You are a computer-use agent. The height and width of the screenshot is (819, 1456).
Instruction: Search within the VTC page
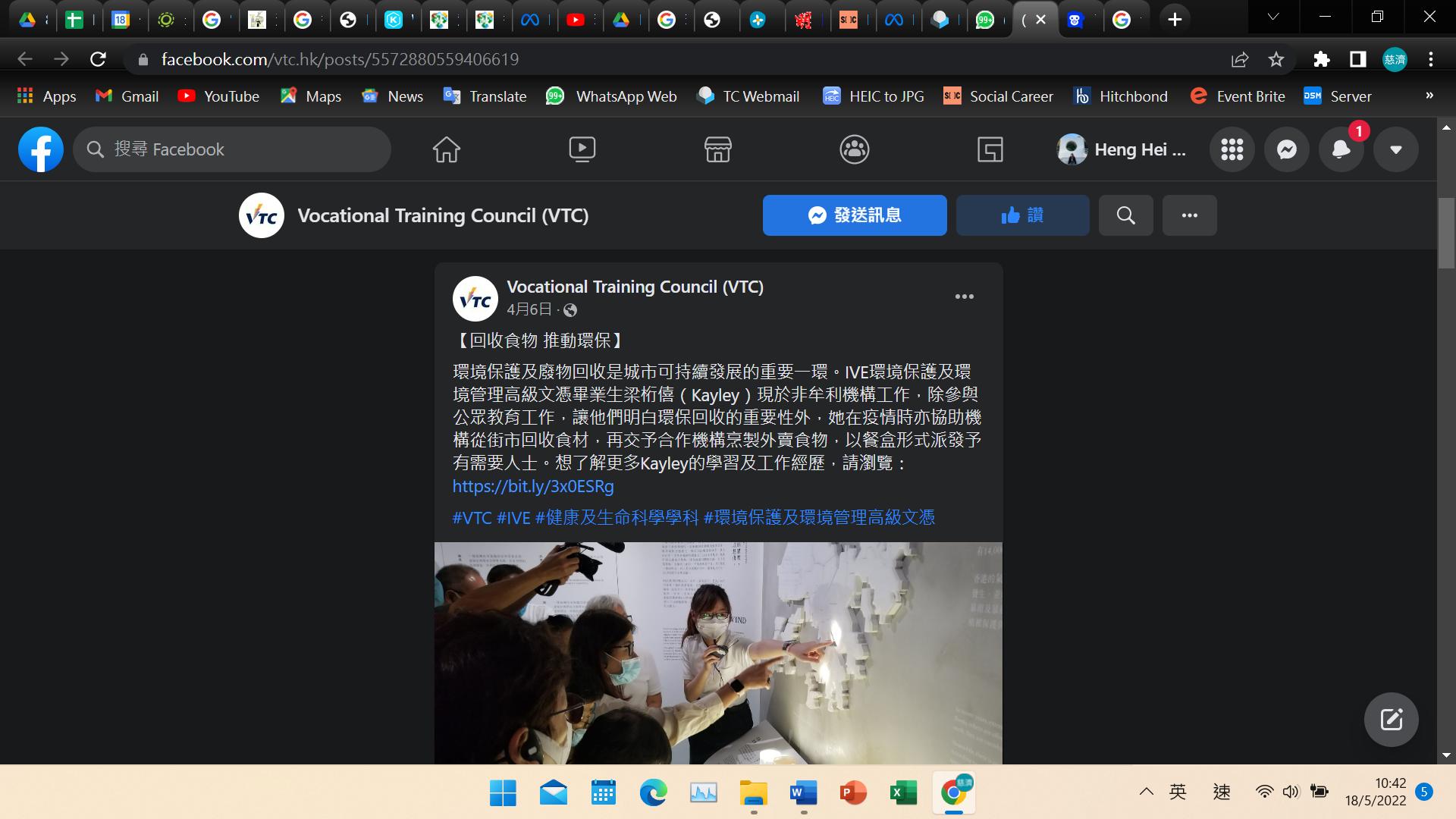[1125, 215]
